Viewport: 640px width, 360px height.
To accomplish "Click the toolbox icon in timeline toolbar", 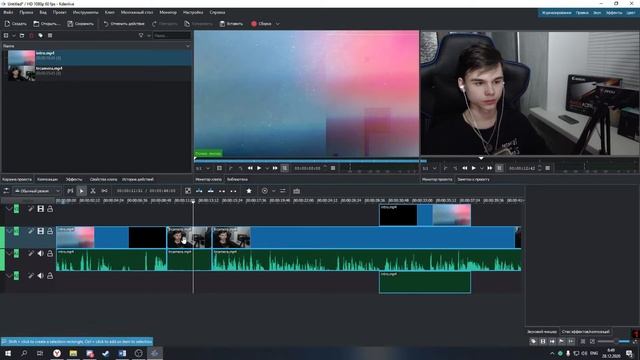I will (x=296, y=191).
